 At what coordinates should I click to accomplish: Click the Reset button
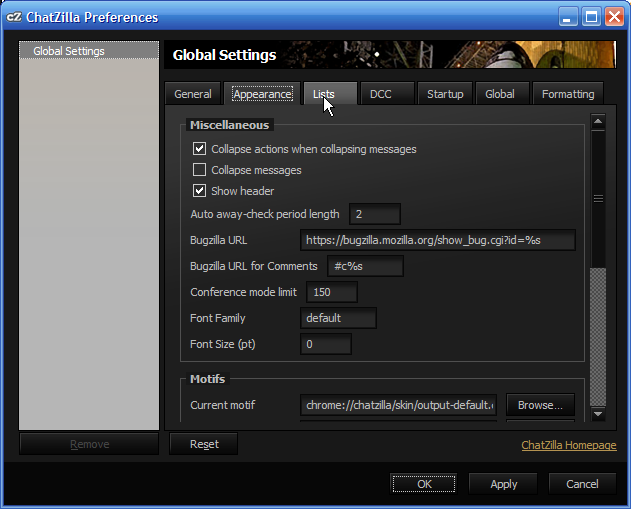(204, 444)
